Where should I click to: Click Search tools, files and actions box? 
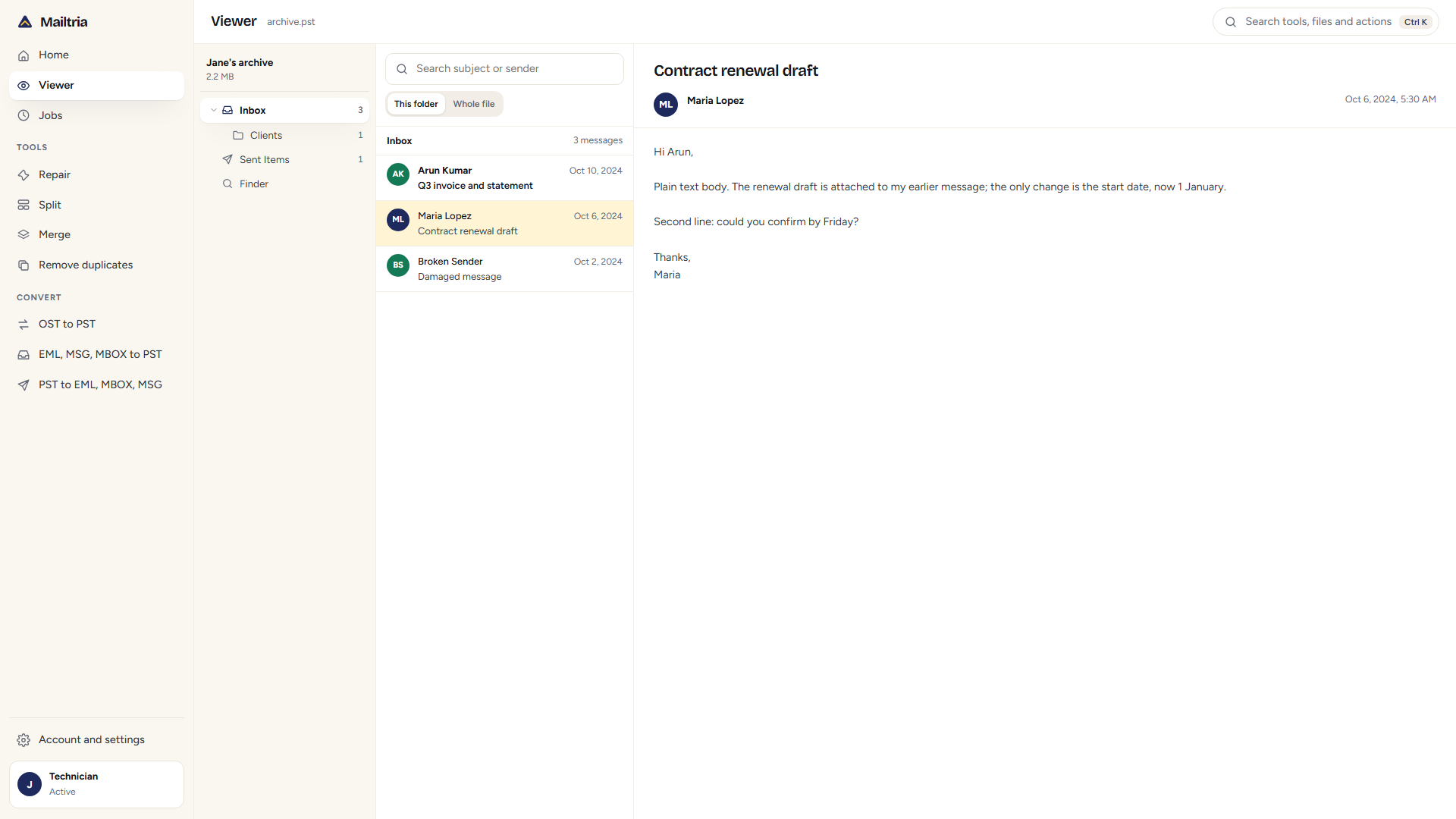1326,22
